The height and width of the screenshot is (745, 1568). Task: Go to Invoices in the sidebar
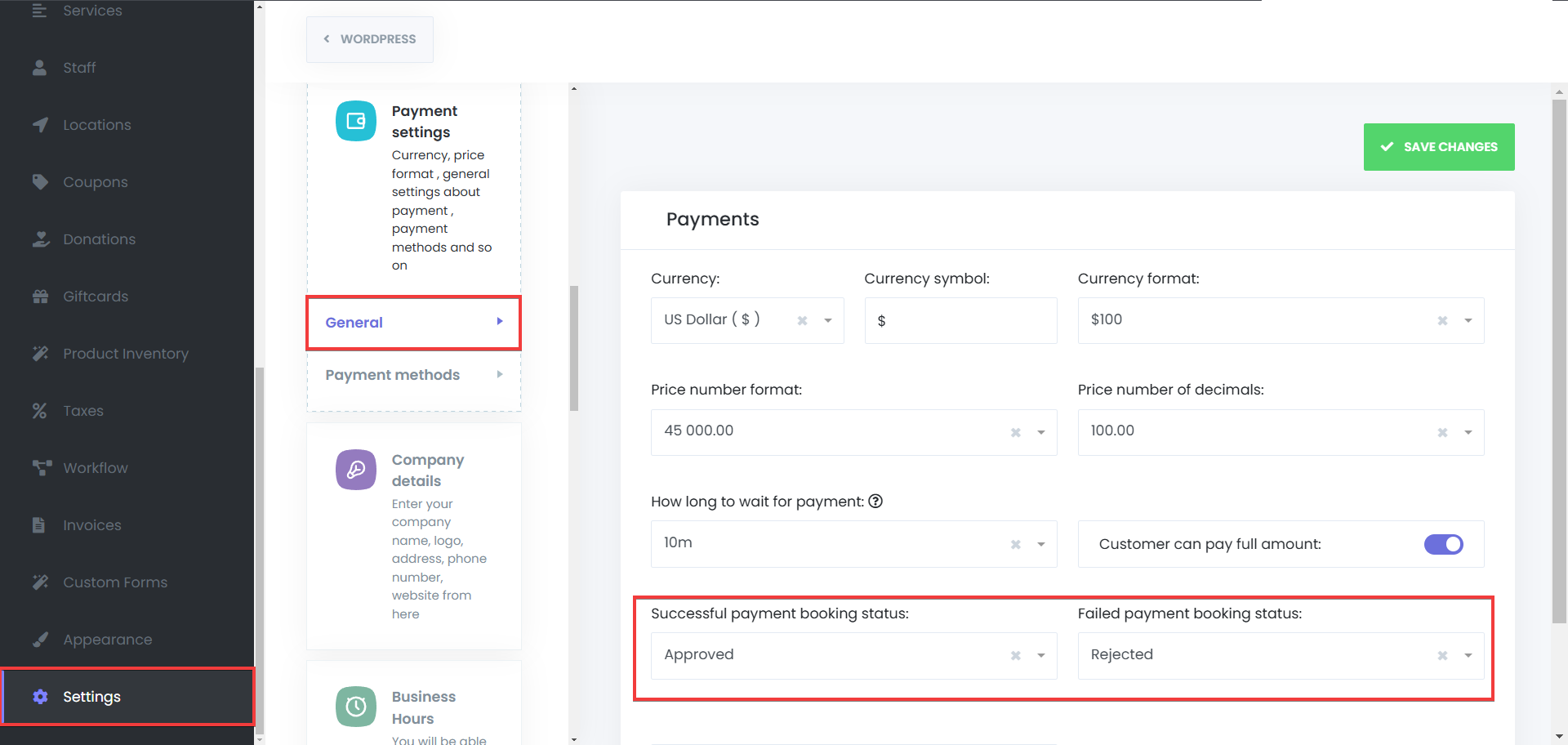click(91, 525)
